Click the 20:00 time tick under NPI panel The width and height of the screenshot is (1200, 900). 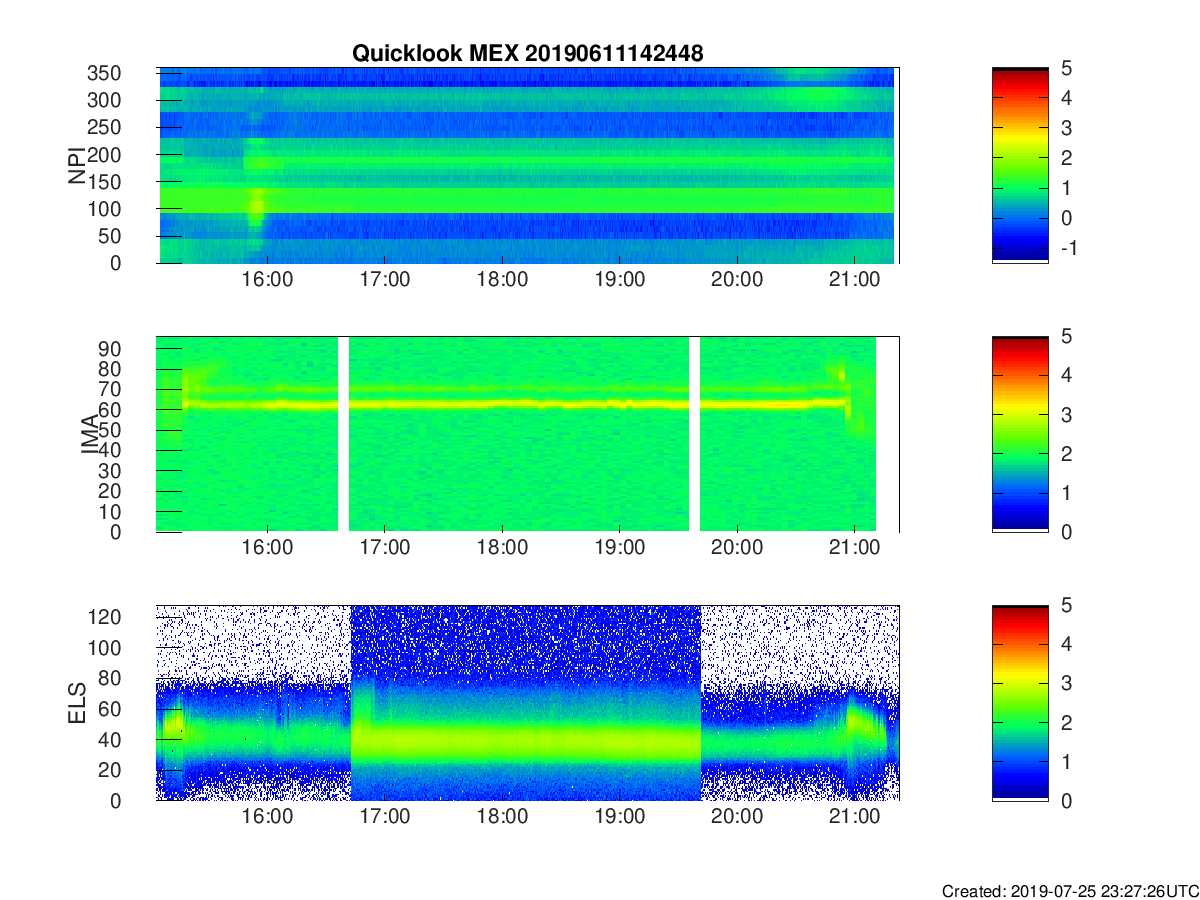pyautogui.click(x=737, y=280)
